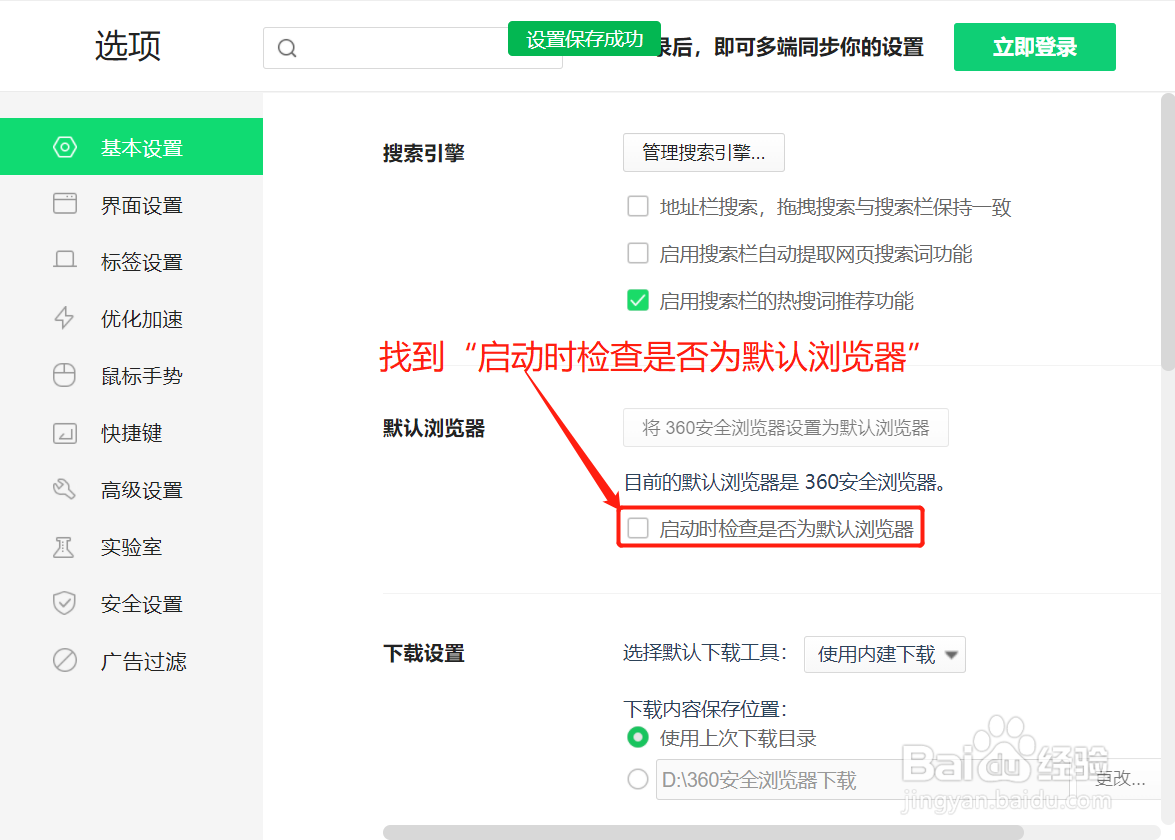
Task: Click 立即登录 green button
Action: pos(1034,47)
